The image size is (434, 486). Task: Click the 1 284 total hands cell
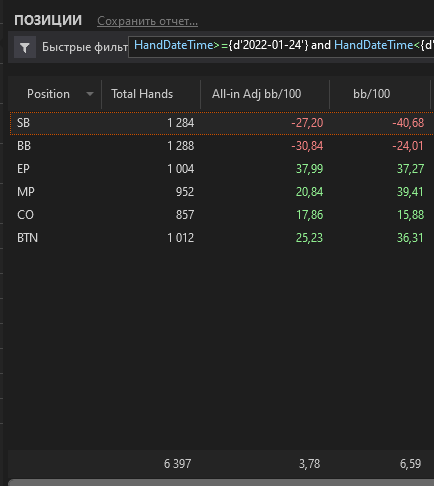pos(181,123)
